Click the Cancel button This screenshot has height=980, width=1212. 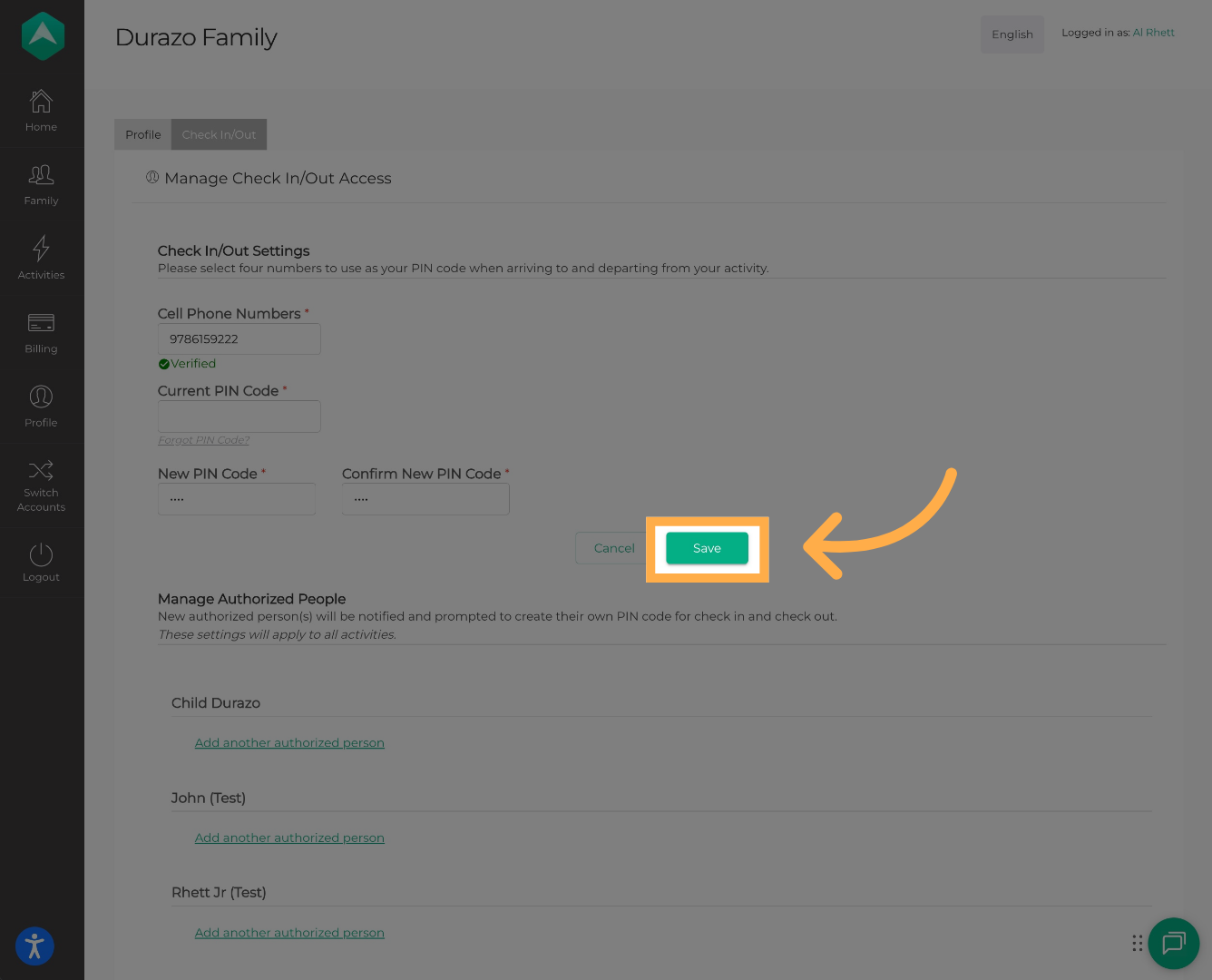[613, 548]
